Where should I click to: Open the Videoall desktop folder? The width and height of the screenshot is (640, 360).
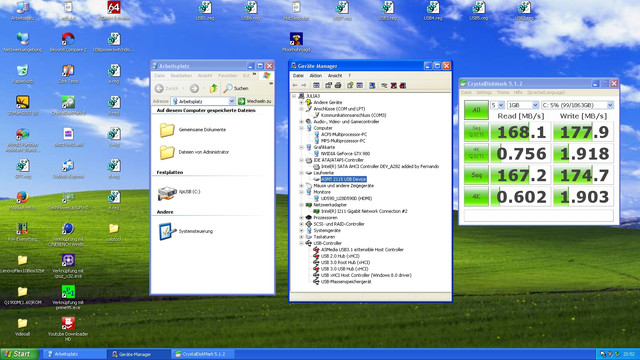22,327
